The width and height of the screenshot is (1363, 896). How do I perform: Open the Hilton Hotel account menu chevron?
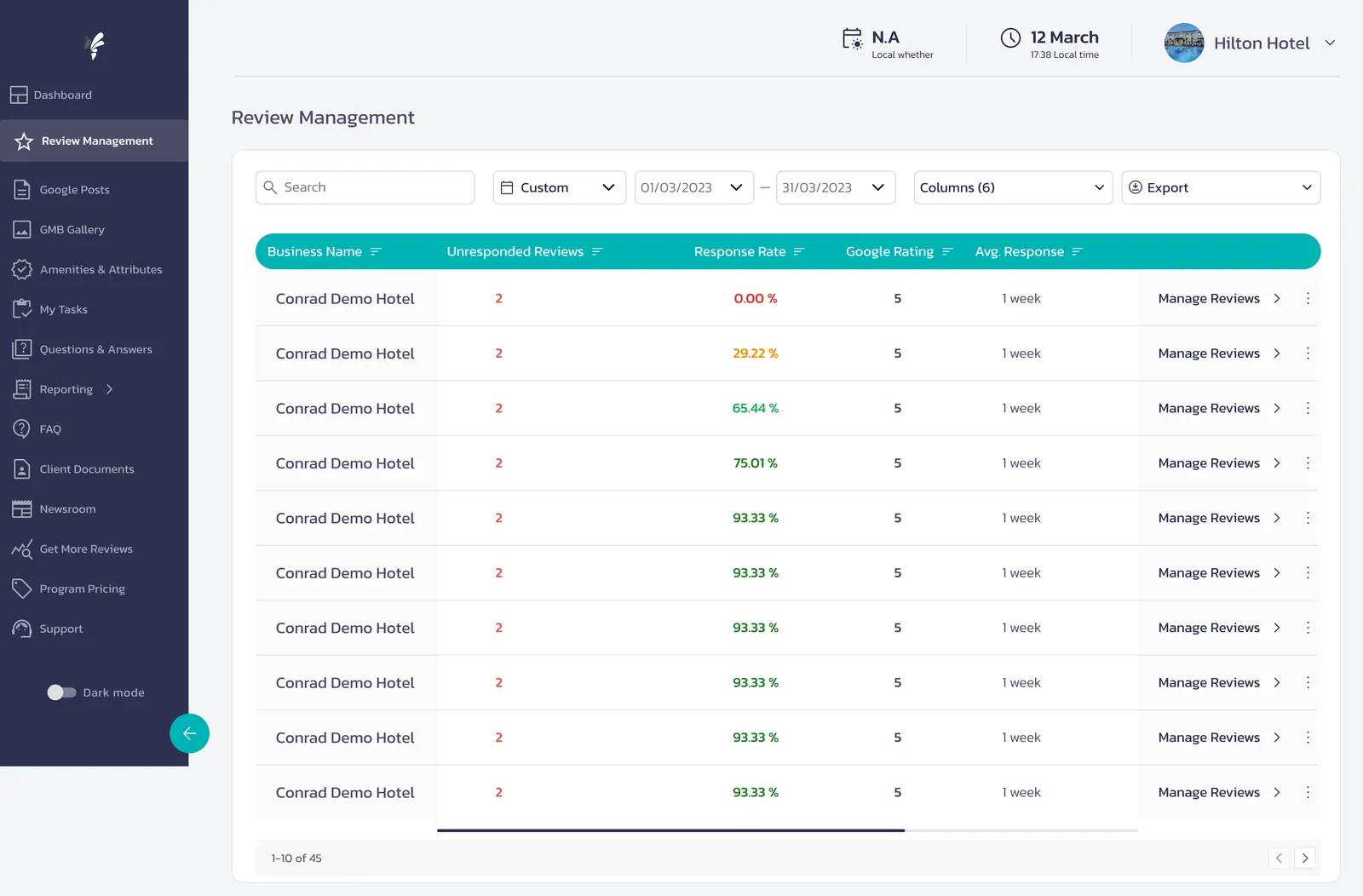click(x=1330, y=43)
